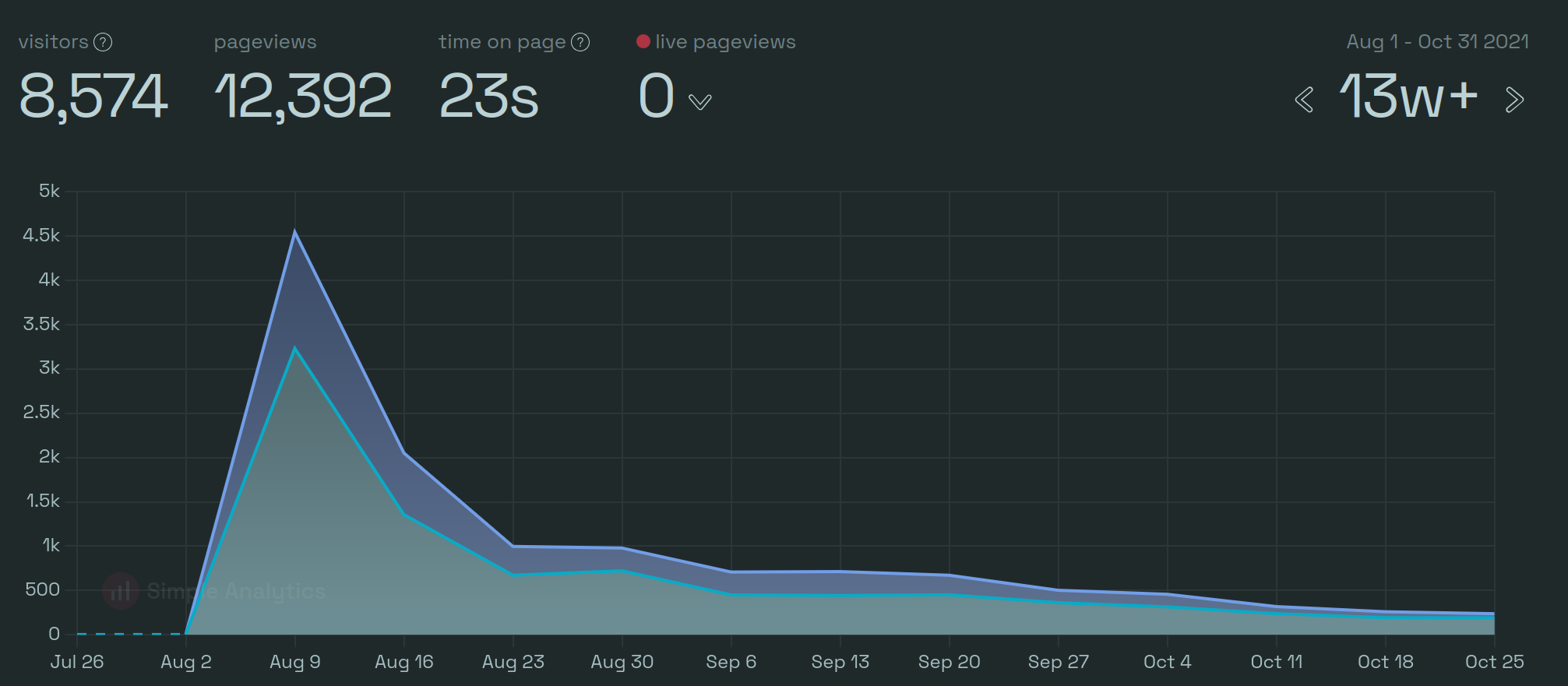Click the Aug 9 visitors peak point
The height and width of the screenshot is (686, 1568).
point(294,347)
